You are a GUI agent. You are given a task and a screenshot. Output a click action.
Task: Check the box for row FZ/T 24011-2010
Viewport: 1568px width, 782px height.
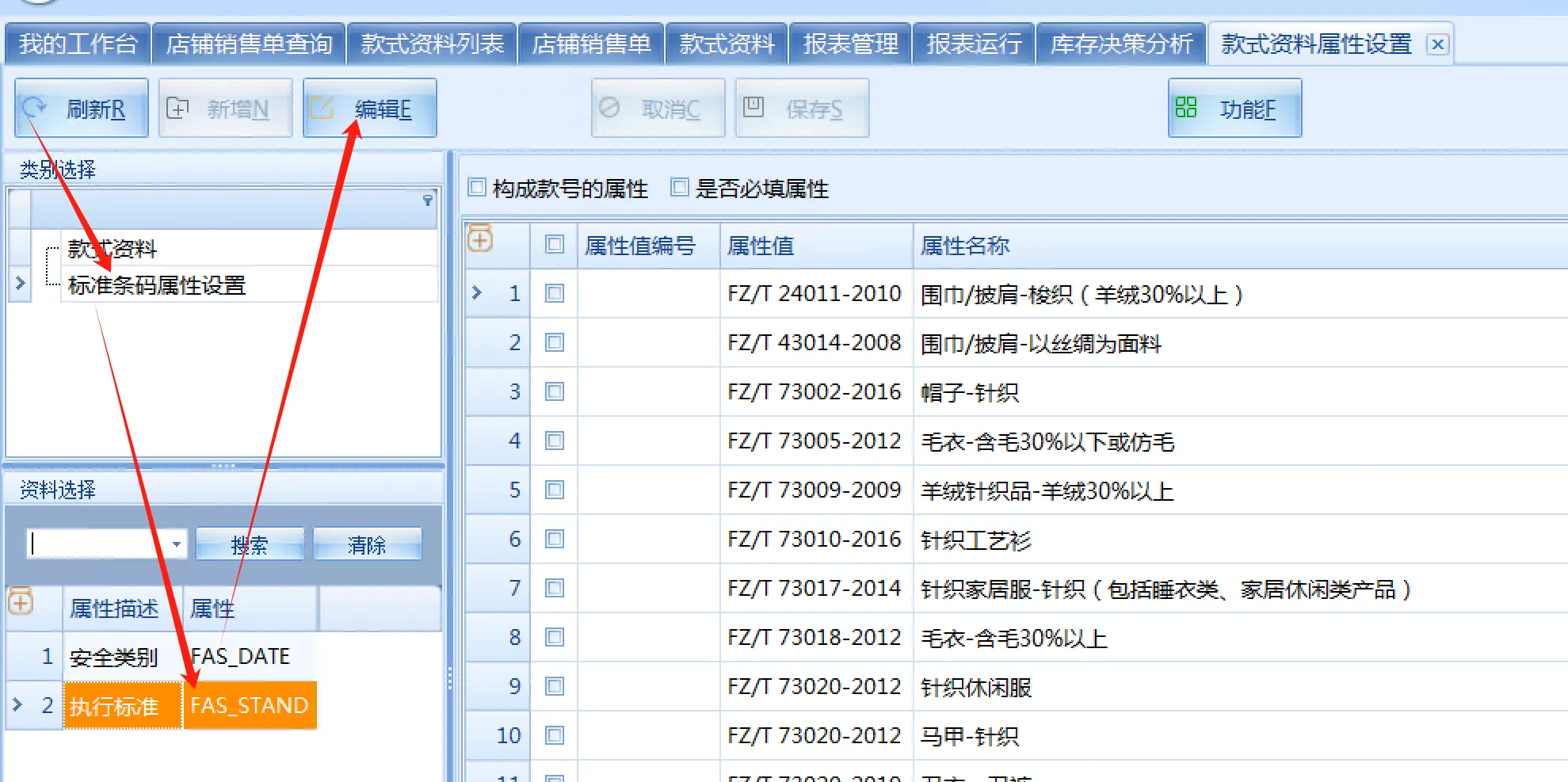[555, 293]
